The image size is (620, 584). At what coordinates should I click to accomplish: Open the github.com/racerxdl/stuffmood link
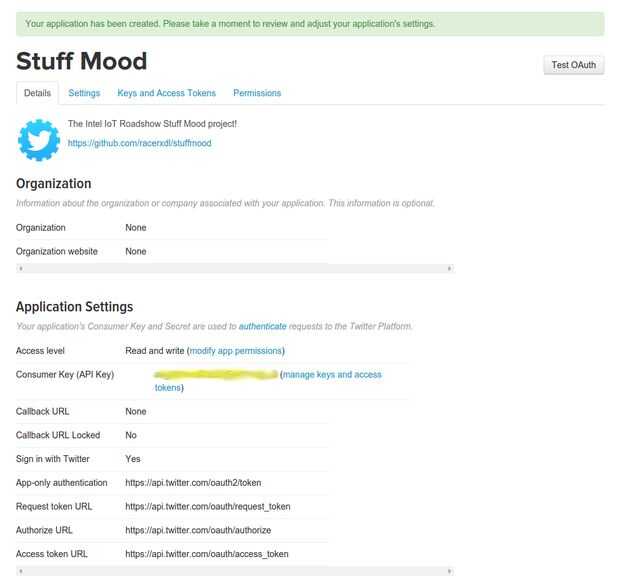(139, 143)
